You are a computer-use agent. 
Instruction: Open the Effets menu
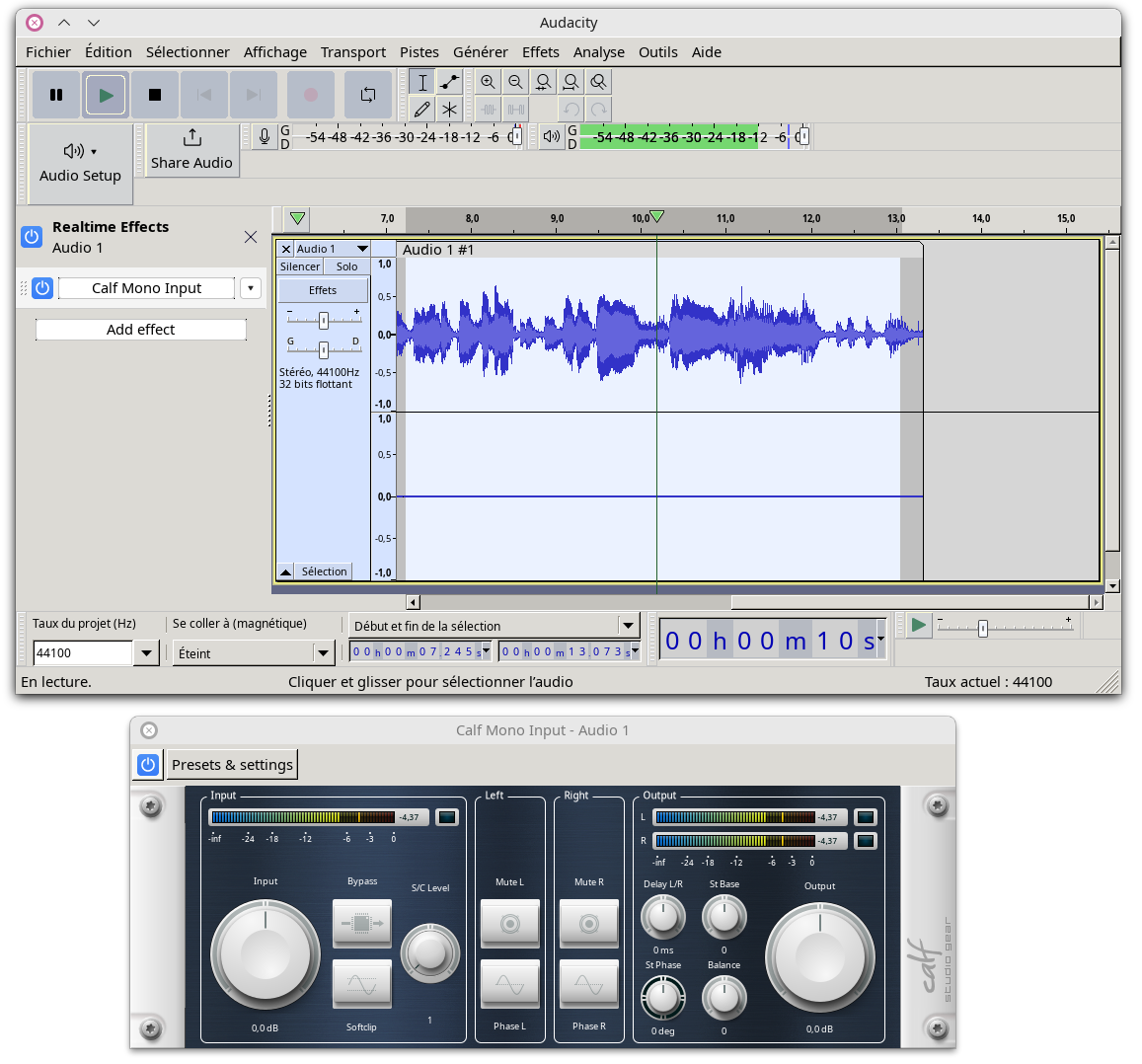(541, 52)
